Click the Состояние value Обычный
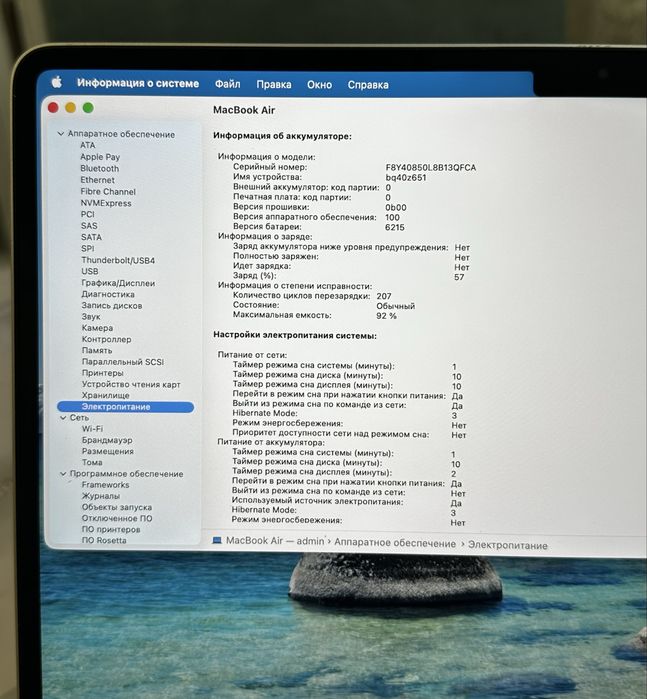 (x=396, y=306)
